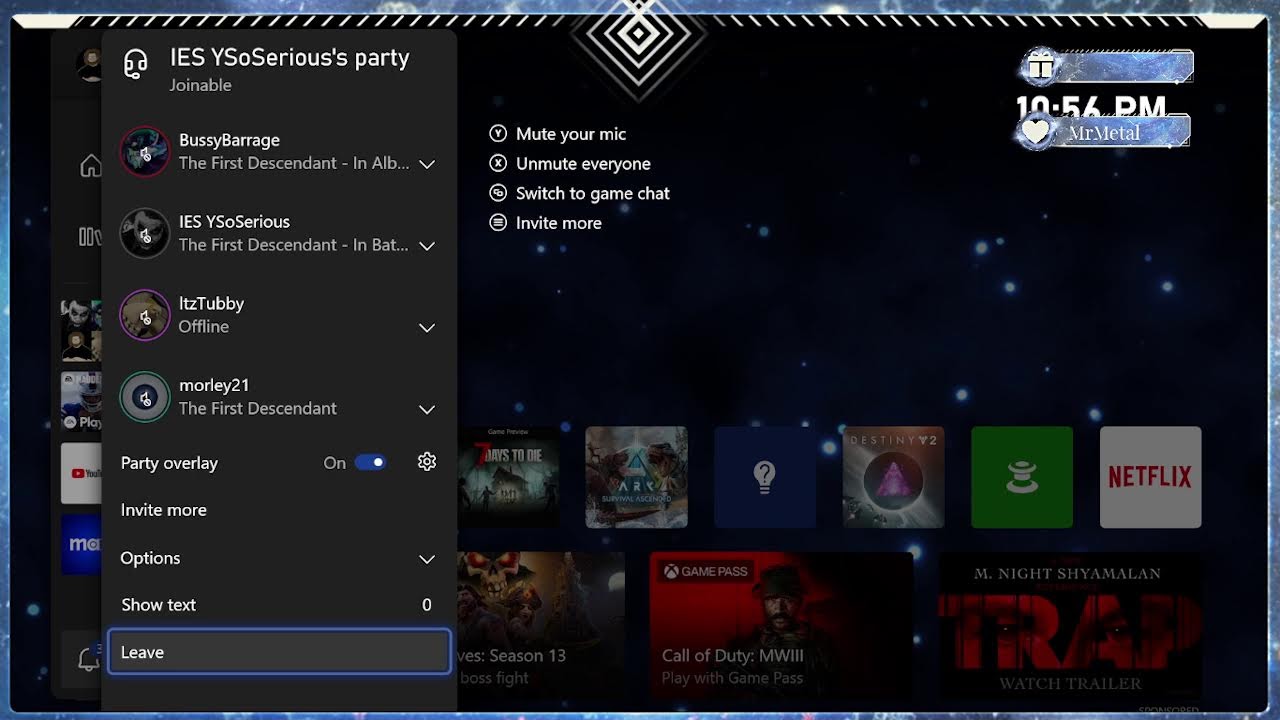Click the Show text count 0

(x=427, y=605)
